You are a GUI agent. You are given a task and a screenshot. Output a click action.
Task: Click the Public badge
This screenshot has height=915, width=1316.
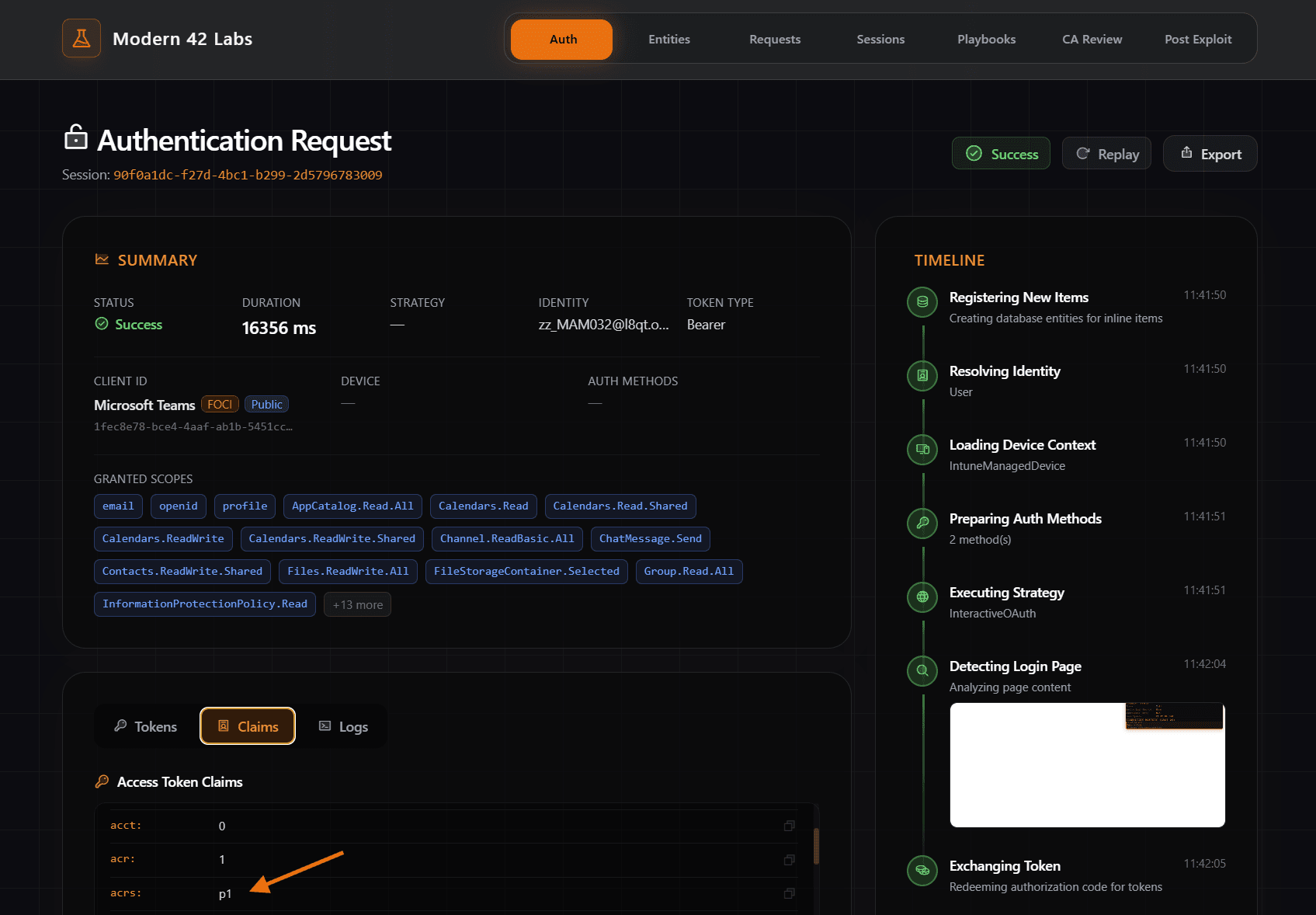[266, 404]
